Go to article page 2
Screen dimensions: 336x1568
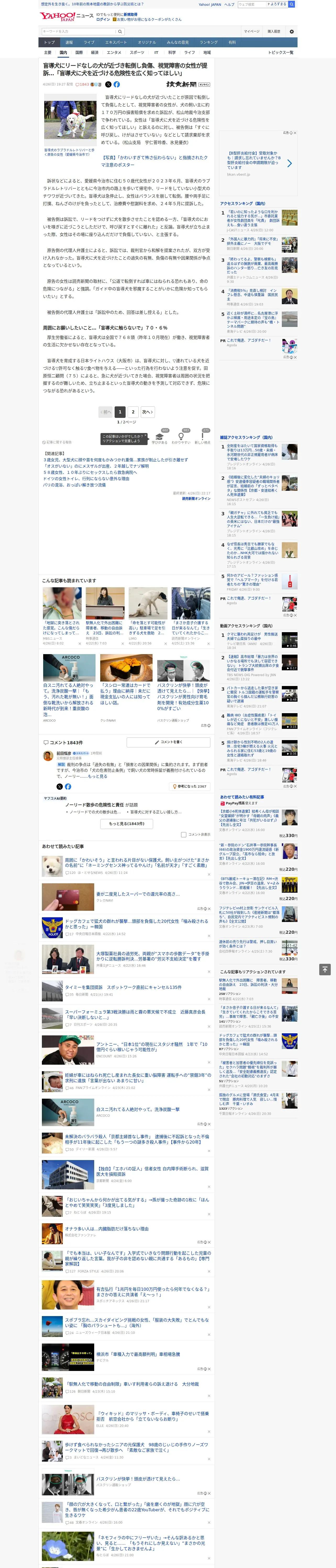pyautogui.click(x=133, y=412)
